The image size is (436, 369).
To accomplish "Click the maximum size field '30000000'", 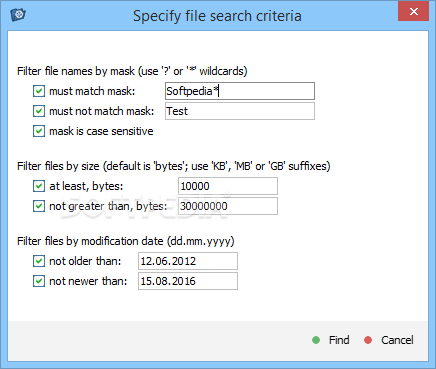I will pyautogui.click(x=228, y=206).
